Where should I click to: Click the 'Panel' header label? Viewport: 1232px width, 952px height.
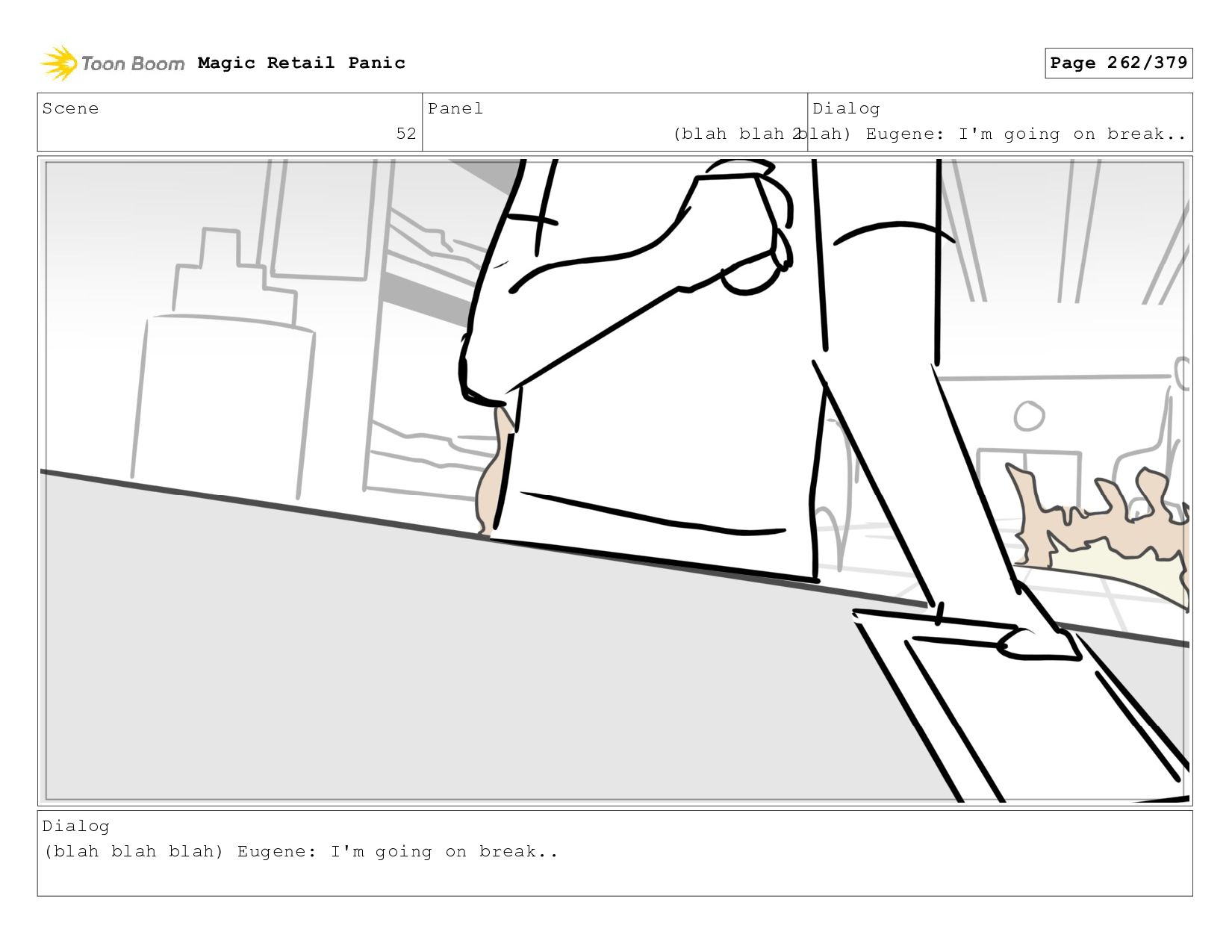[x=455, y=108]
